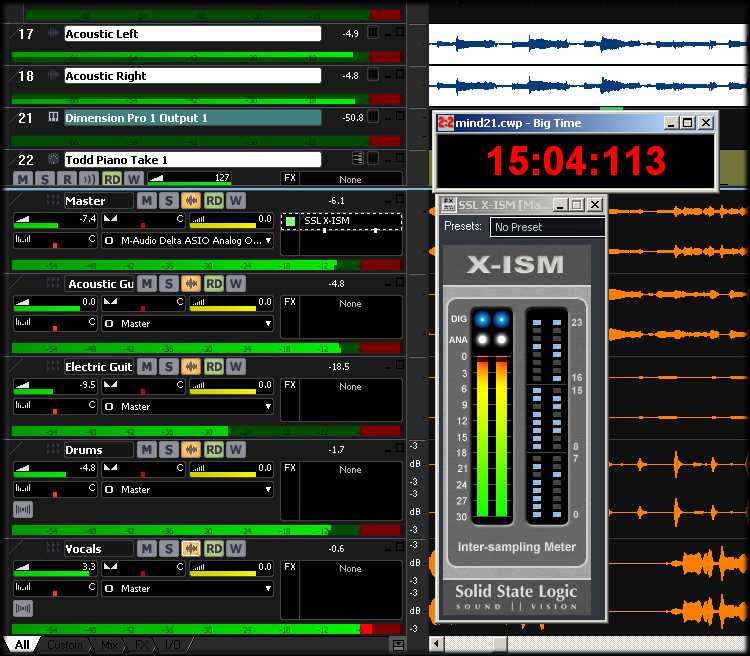Click the Acoustic Left track name
This screenshot has height=656, width=750.
[x=192, y=34]
